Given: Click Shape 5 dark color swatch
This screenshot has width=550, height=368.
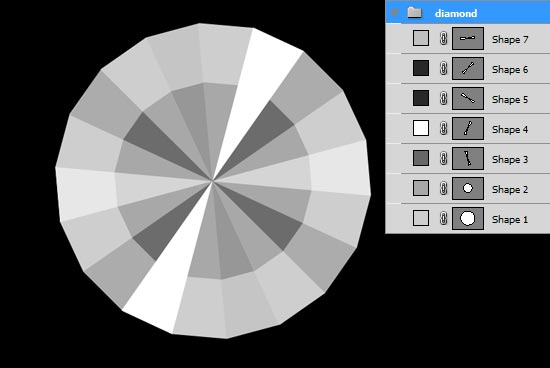Looking at the screenshot, I should 421,98.
